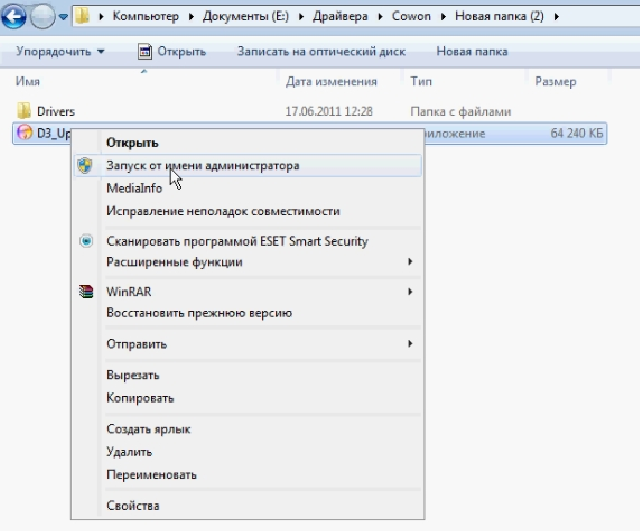
Task: Click the shield icon beside run as administrator
Action: (86, 166)
